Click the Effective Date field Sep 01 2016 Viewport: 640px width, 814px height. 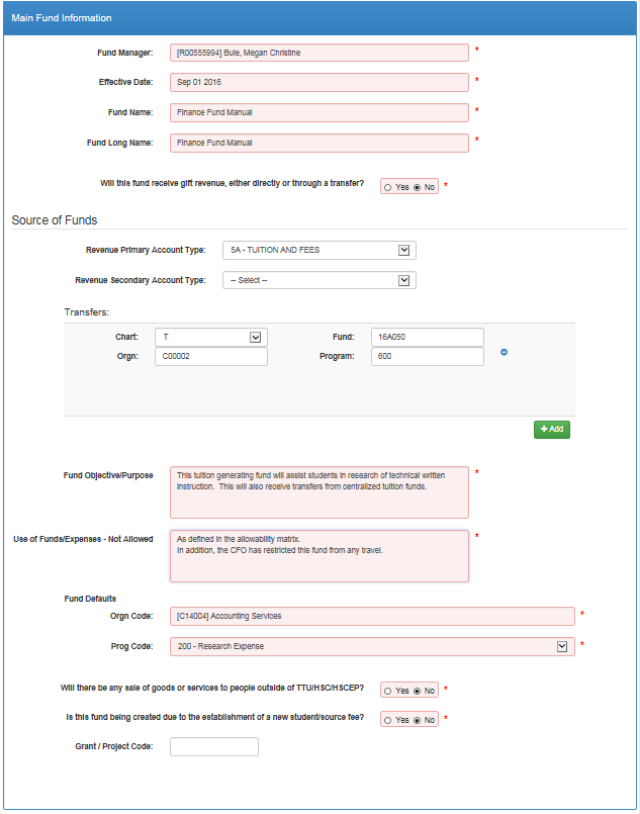319,82
